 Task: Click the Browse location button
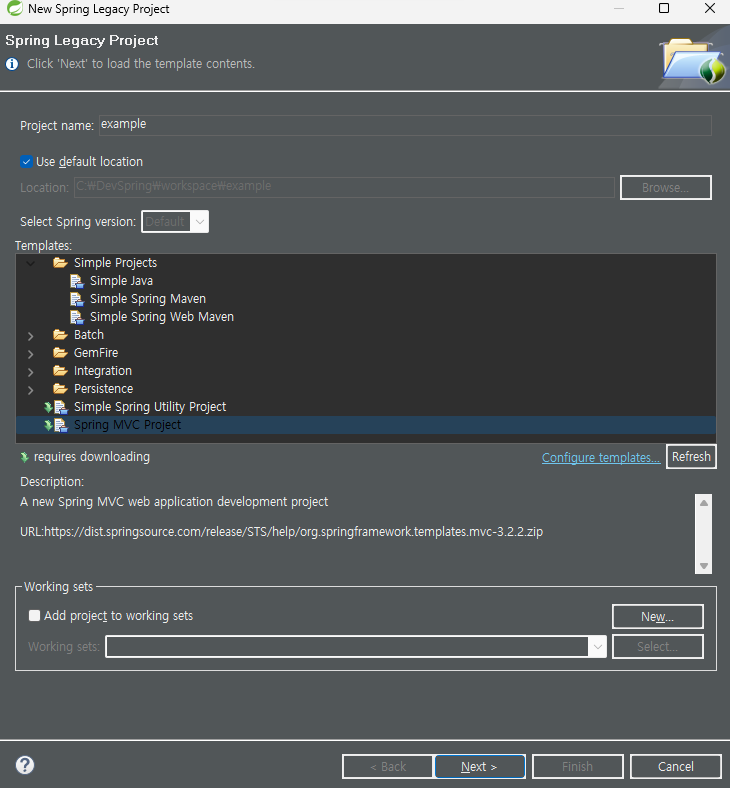(x=666, y=187)
